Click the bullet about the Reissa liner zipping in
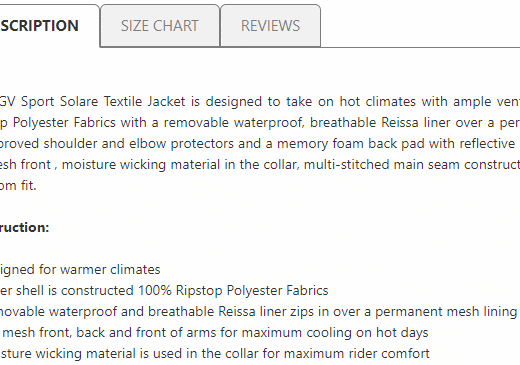 [x=258, y=312]
